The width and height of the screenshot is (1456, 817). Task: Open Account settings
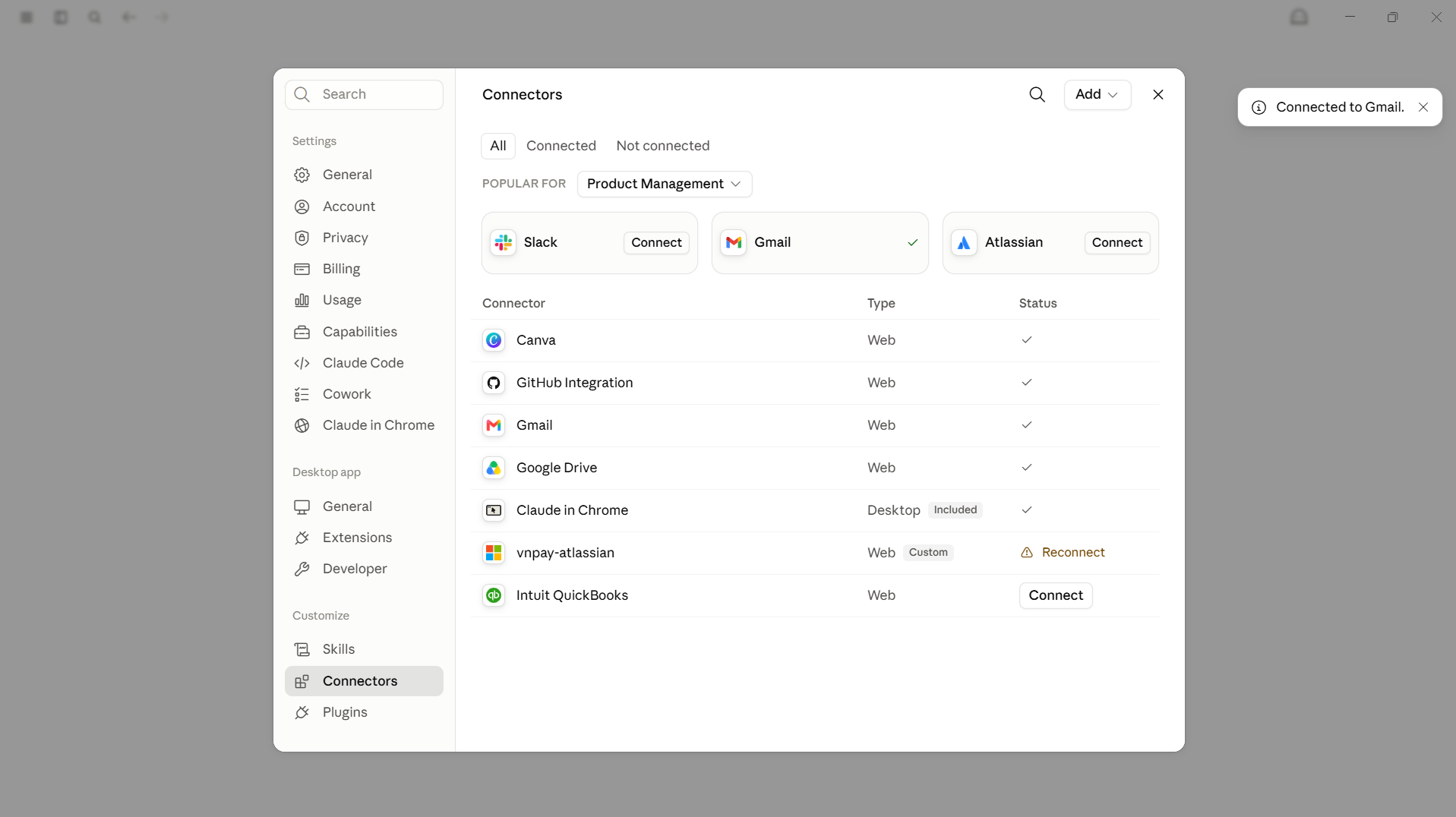point(364,207)
